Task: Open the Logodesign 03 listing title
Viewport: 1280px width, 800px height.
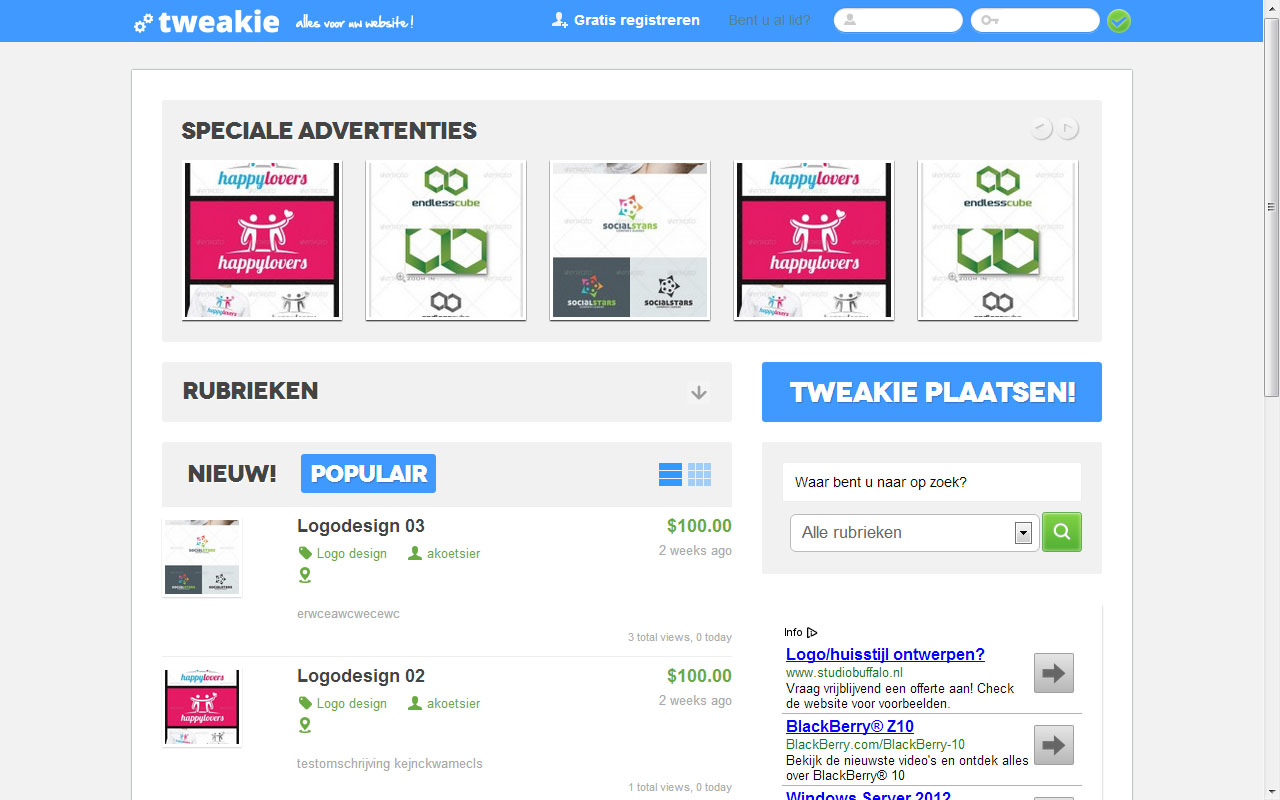Action: point(361,526)
